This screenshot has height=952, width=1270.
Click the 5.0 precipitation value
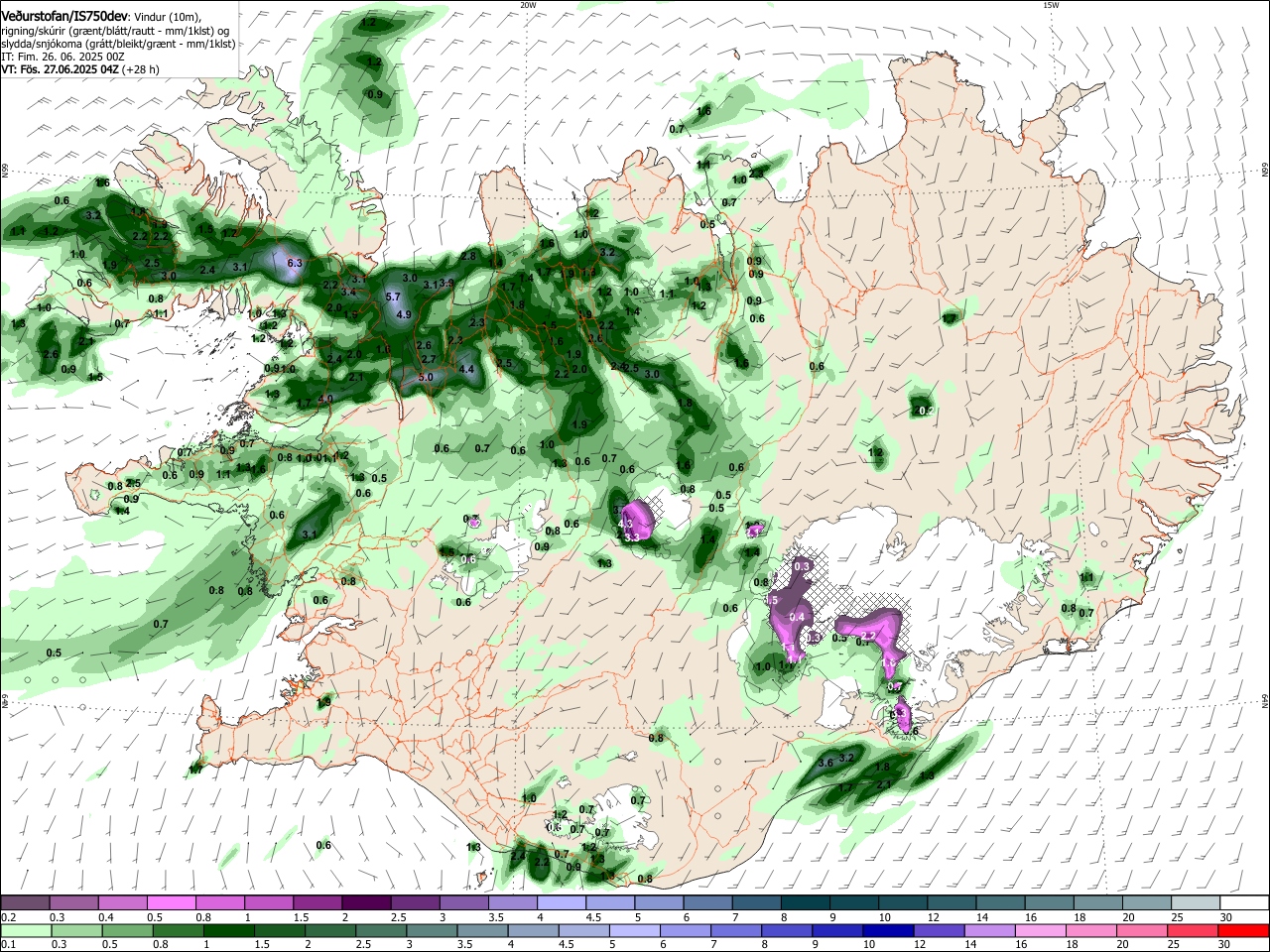pyautogui.click(x=426, y=377)
